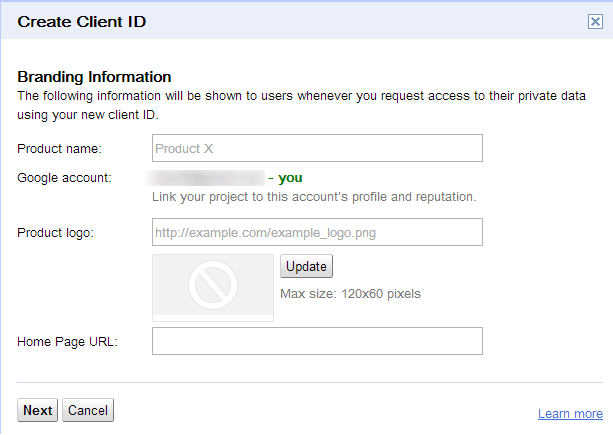The image size is (613, 435).
Task: Click the green "you" account indicator
Action: 290,178
